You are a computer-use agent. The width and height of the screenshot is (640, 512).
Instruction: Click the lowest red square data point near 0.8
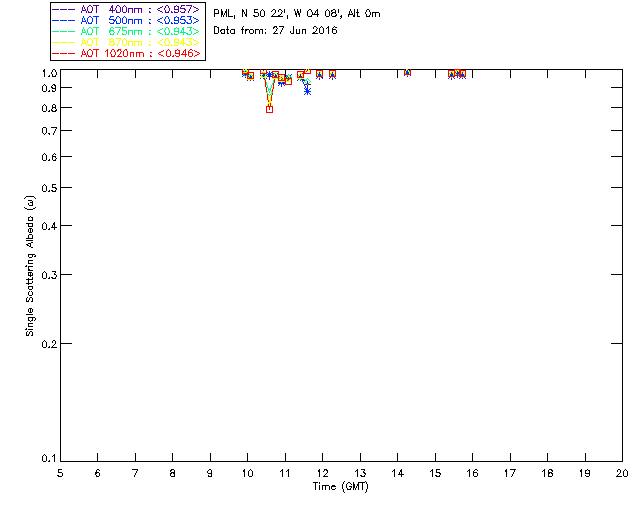coord(269,109)
